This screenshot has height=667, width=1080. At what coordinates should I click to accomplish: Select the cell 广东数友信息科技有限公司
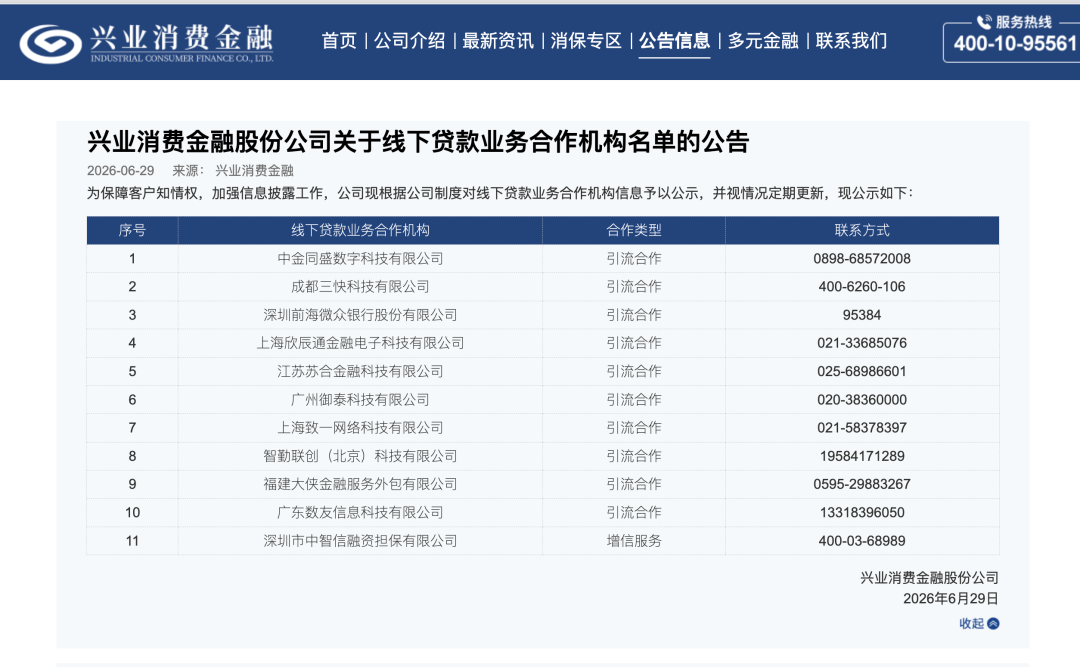[360, 513]
